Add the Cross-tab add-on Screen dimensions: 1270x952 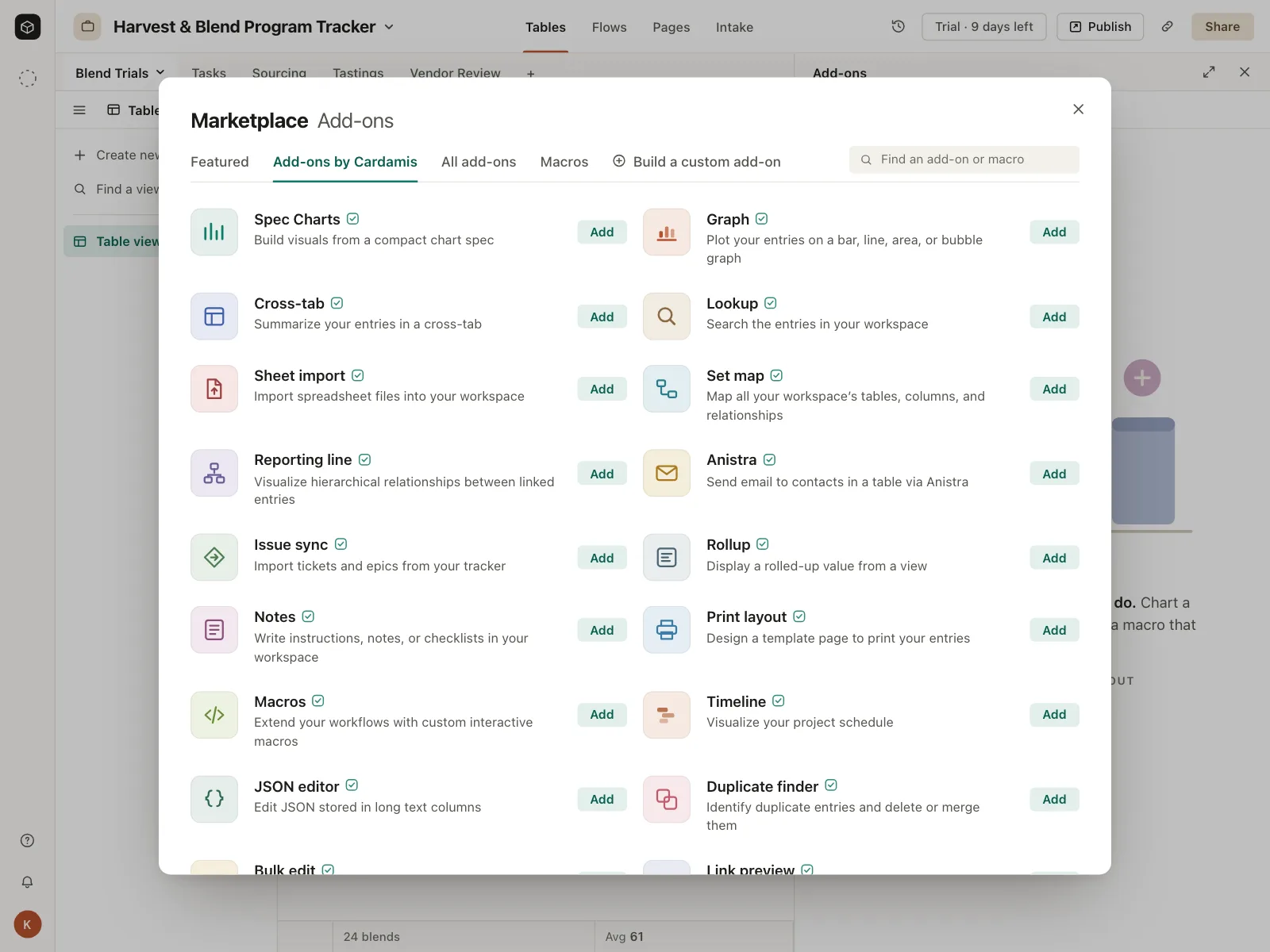click(x=602, y=317)
